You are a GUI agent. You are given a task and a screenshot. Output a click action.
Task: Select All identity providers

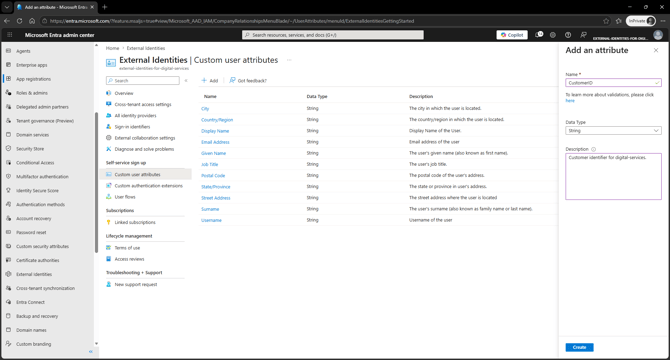click(x=135, y=115)
